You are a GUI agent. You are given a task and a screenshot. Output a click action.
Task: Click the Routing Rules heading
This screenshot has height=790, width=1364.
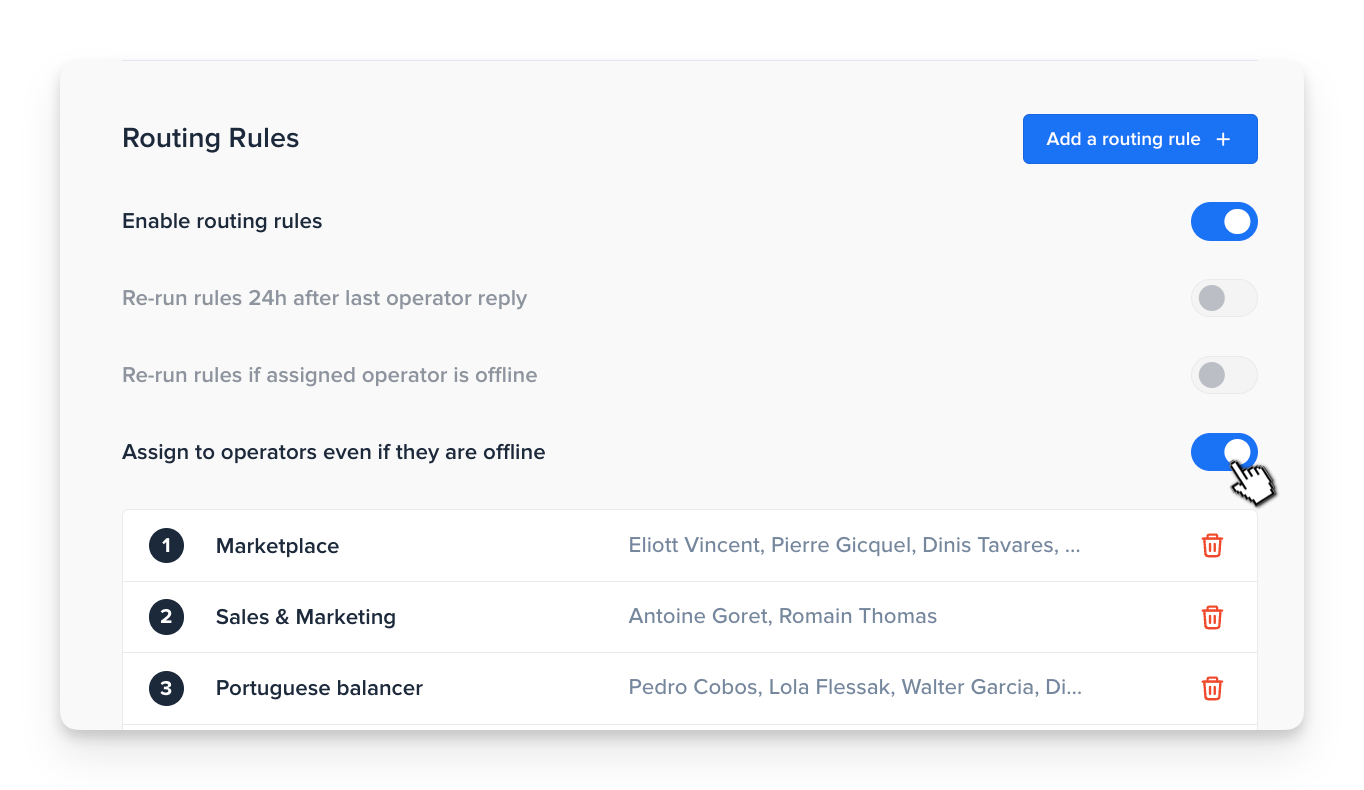[211, 138]
